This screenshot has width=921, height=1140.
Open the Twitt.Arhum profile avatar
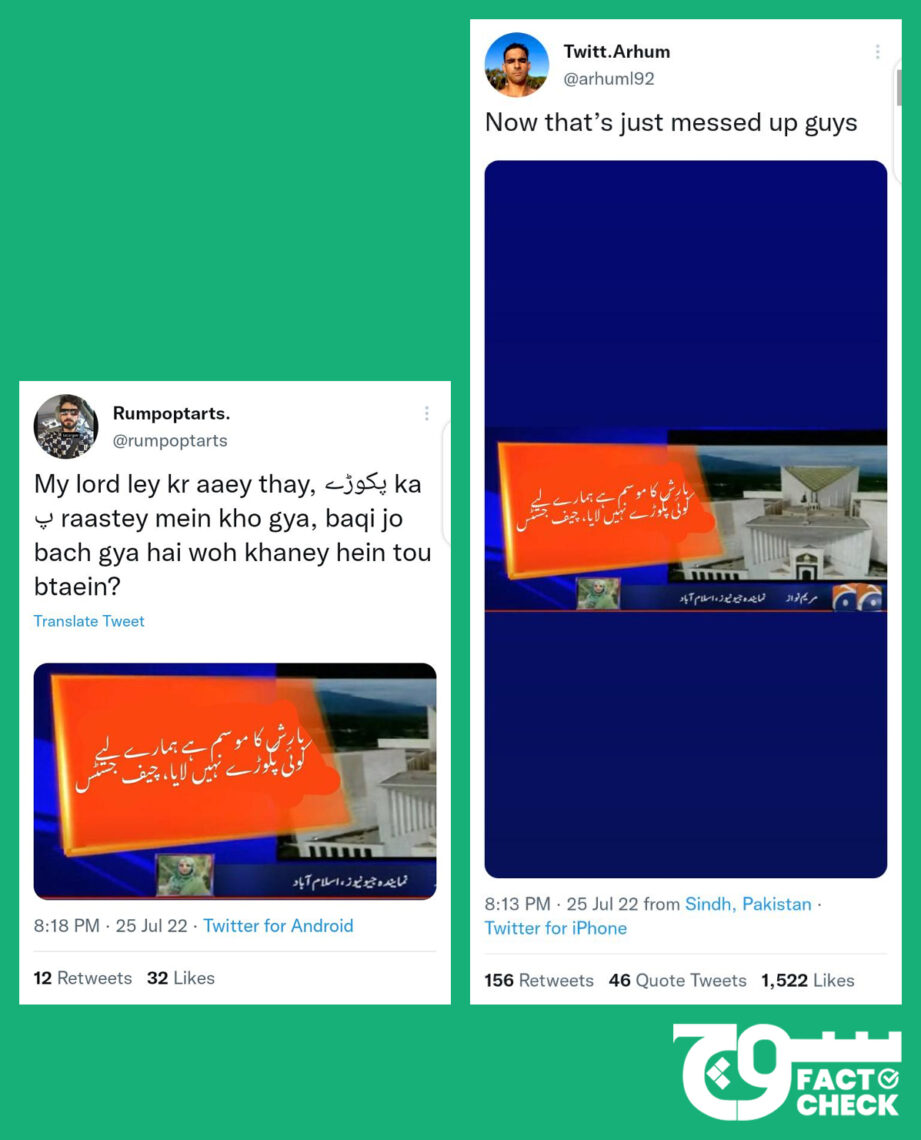[x=517, y=65]
